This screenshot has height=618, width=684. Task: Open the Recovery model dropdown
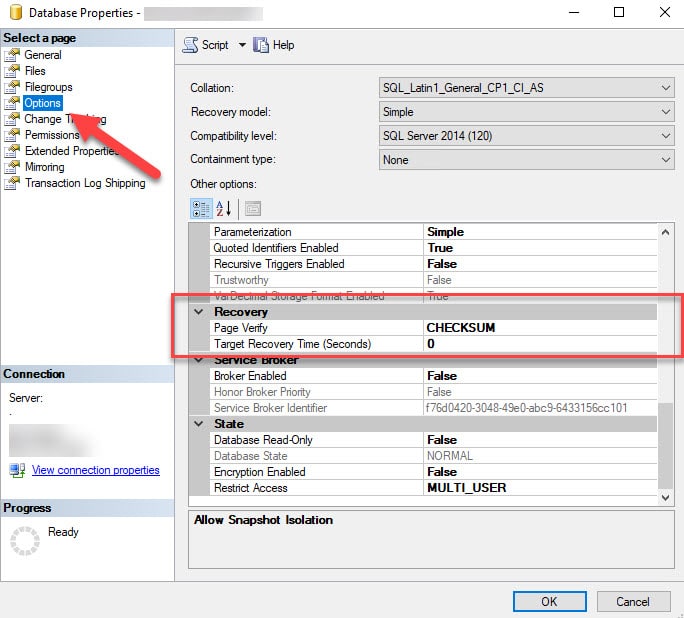(527, 112)
